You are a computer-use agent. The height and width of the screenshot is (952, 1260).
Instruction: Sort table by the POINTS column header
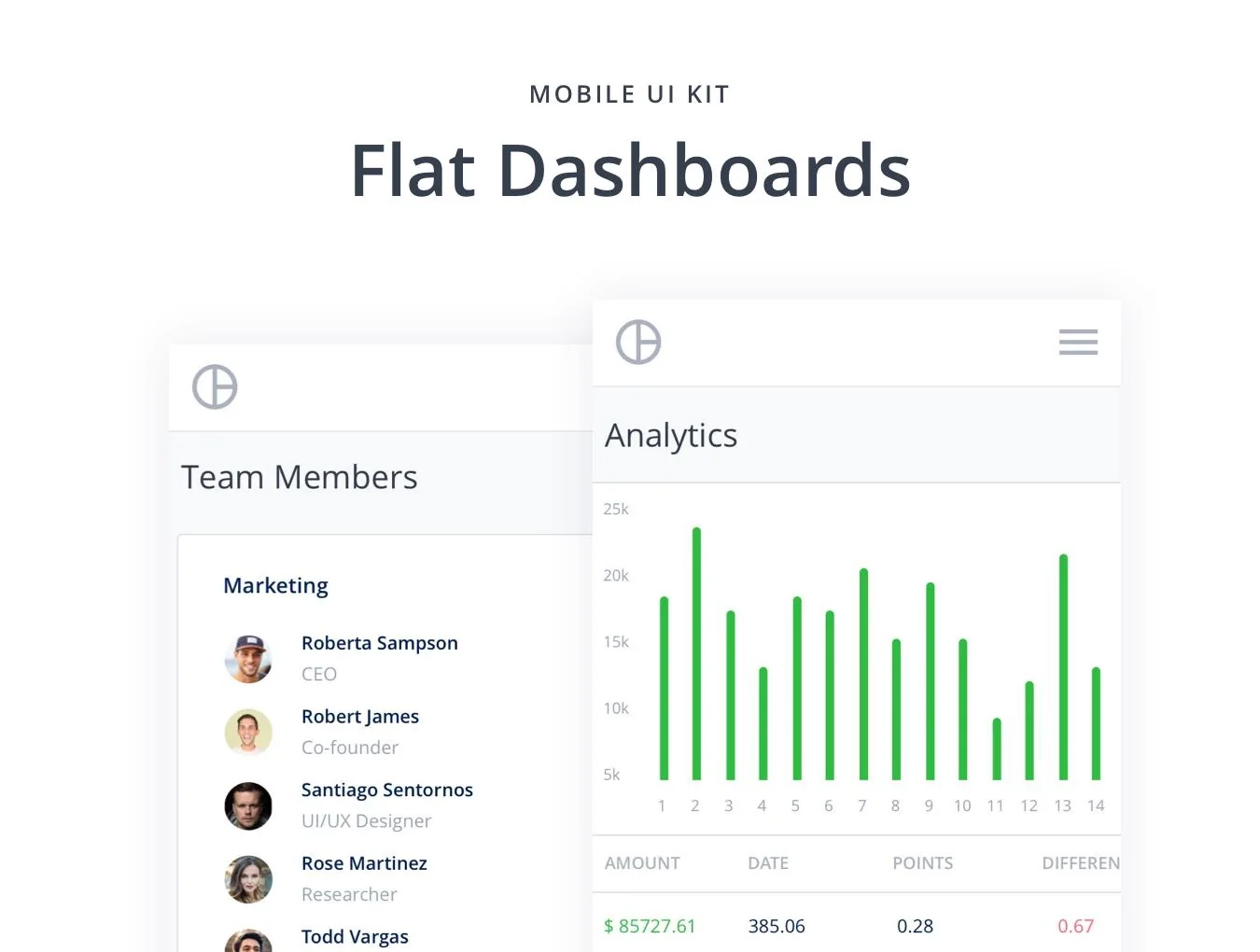pyautogui.click(x=923, y=863)
